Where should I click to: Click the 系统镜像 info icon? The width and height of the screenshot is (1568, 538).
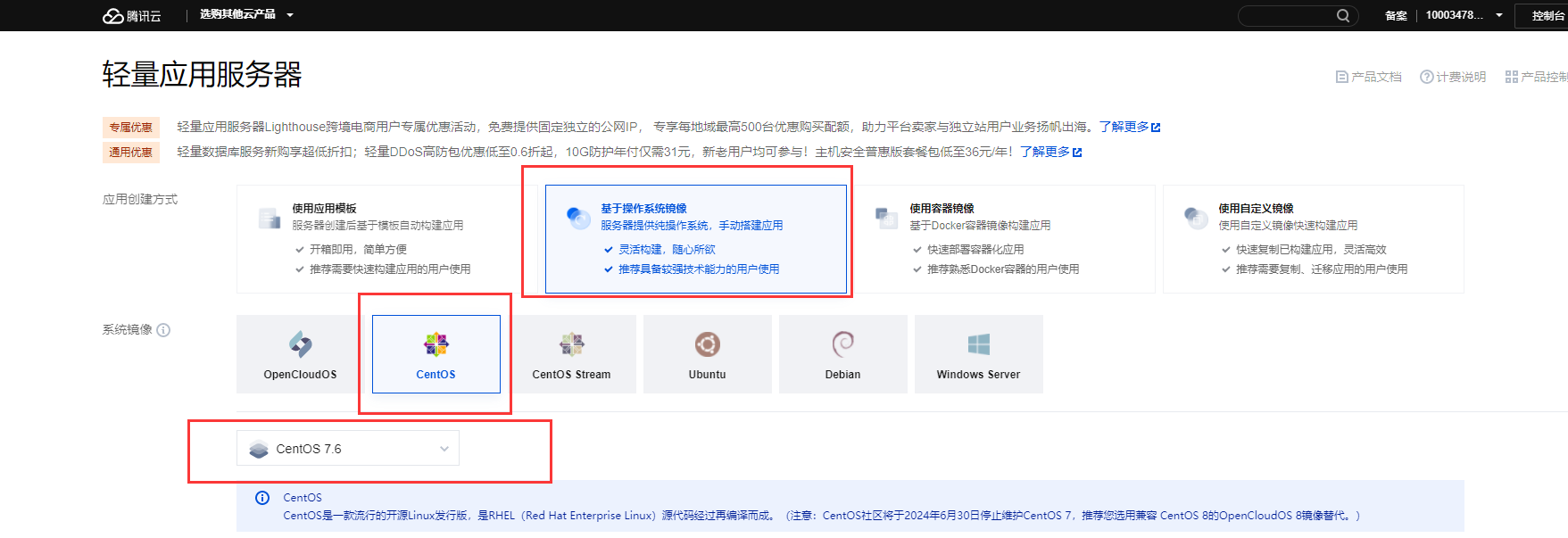pyautogui.click(x=163, y=330)
